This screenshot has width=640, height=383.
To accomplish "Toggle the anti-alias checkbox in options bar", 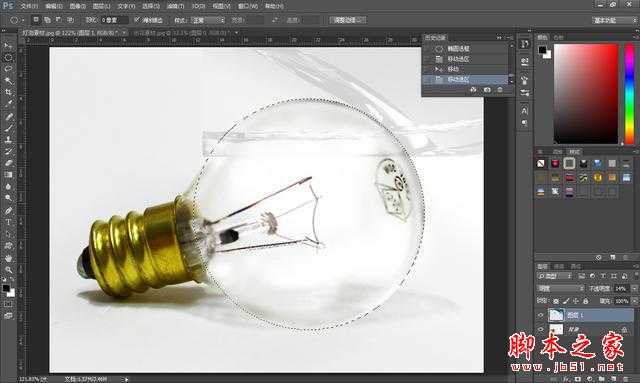I will coord(137,20).
